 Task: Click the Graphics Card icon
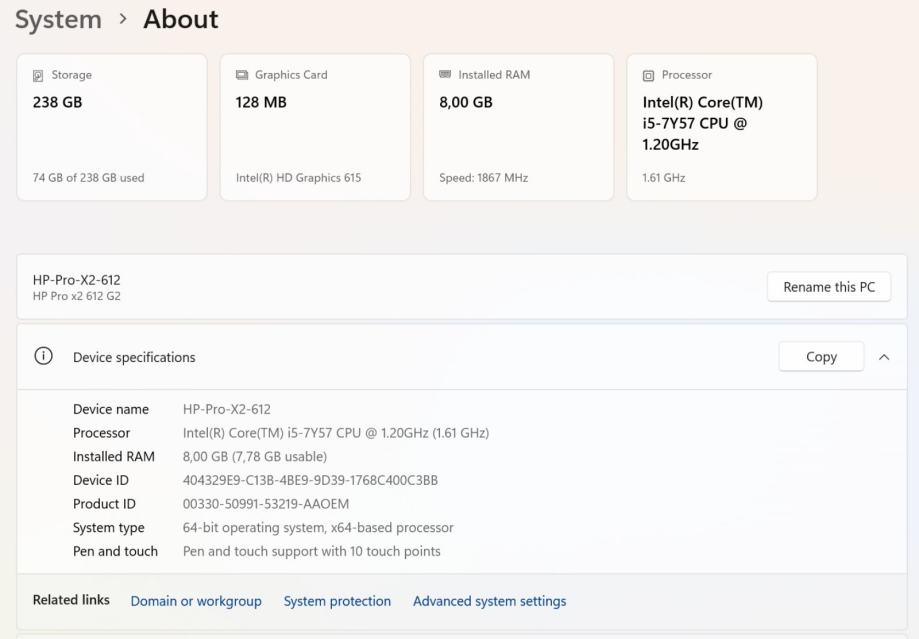pyautogui.click(x=242, y=75)
